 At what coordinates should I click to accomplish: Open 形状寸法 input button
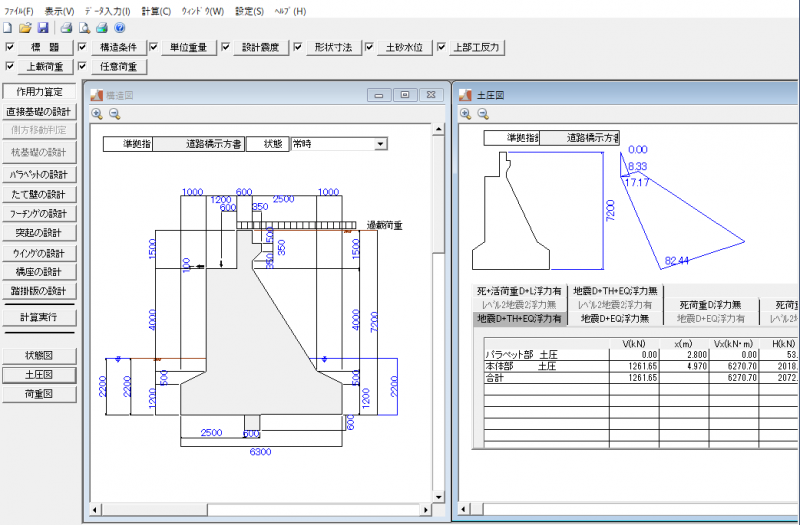coord(333,47)
